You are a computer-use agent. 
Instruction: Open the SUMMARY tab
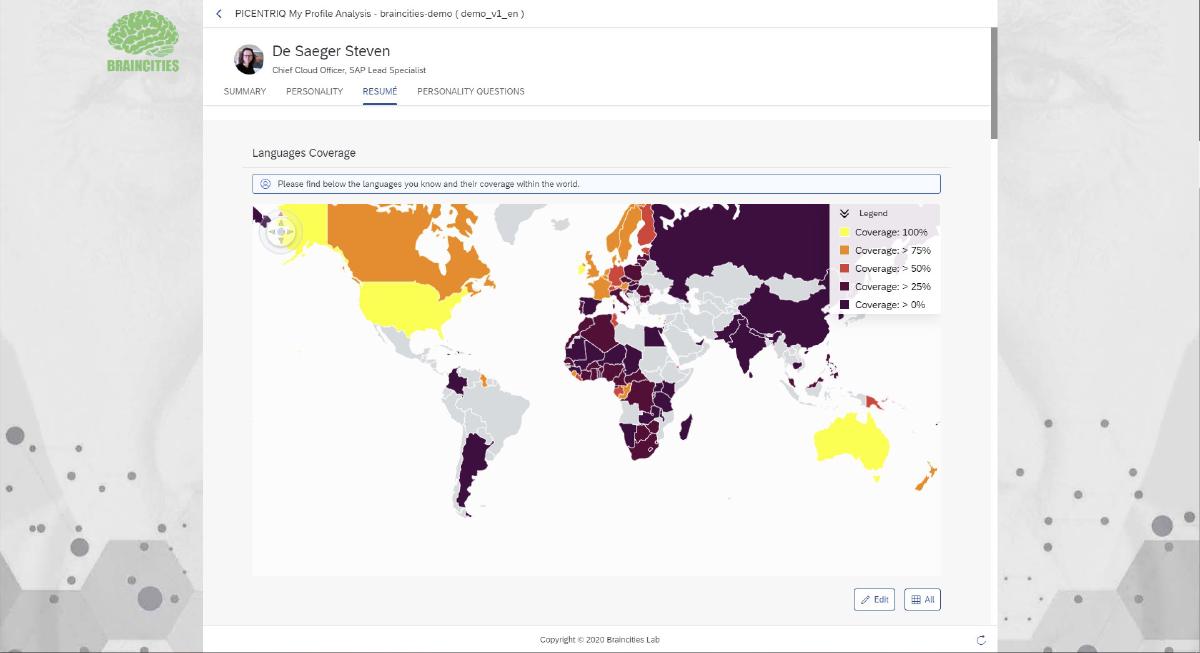point(245,92)
